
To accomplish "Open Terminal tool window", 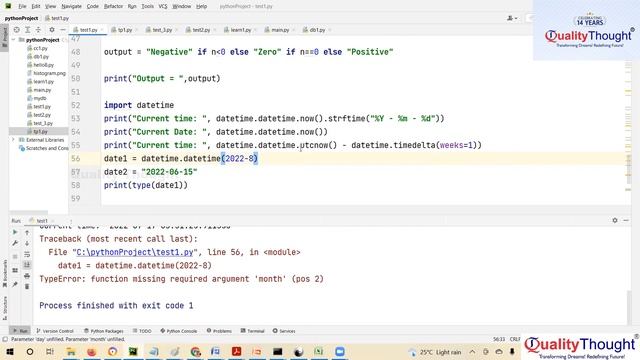I will coord(253,331).
